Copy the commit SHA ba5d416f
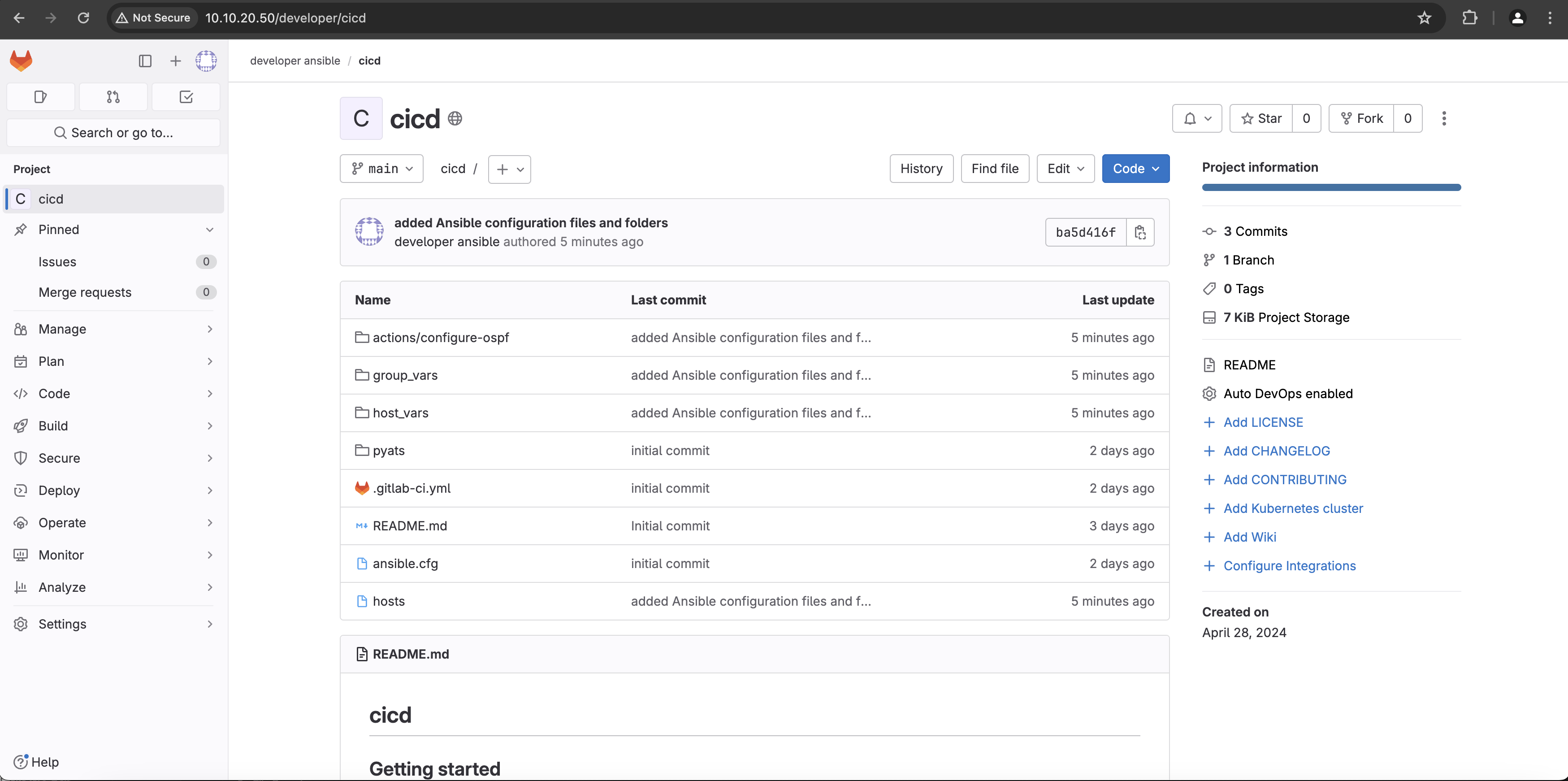 pyautogui.click(x=1140, y=232)
